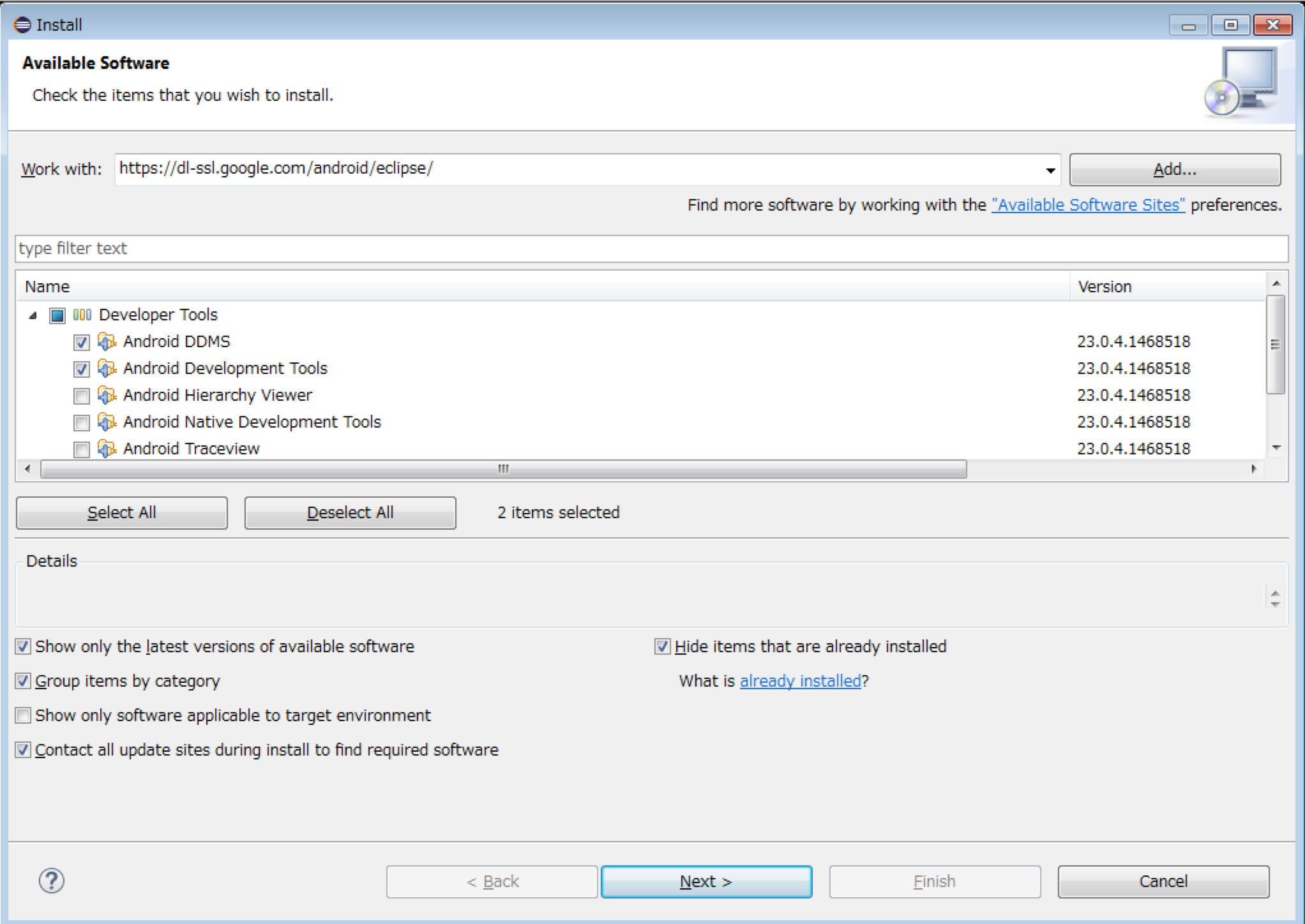1305x924 pixels.
Task: Click the Eclipse icon in the title bar
Action: tap(22, 25)
